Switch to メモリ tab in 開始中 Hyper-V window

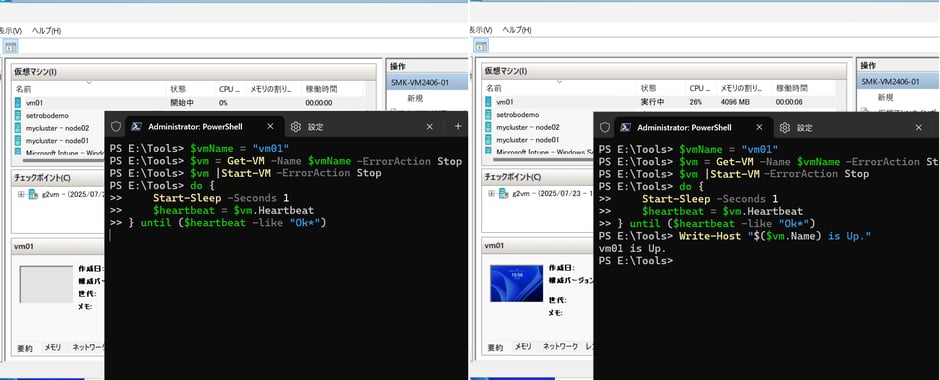pyautogui.click(x=52, y=347)
